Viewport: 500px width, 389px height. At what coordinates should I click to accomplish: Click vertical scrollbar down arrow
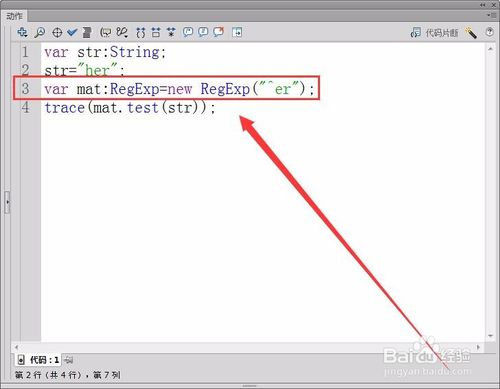[x=490, y=336]
